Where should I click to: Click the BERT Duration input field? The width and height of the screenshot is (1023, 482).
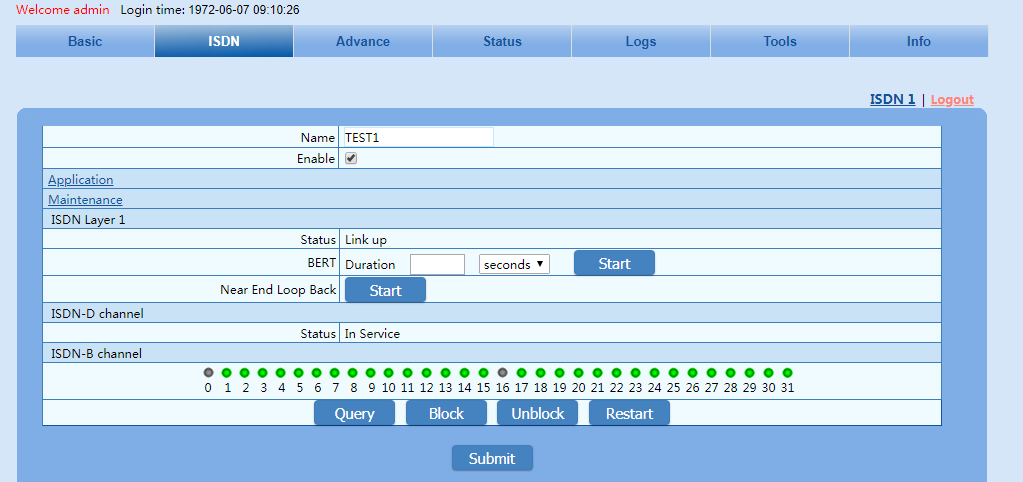(x=437, y=264)
